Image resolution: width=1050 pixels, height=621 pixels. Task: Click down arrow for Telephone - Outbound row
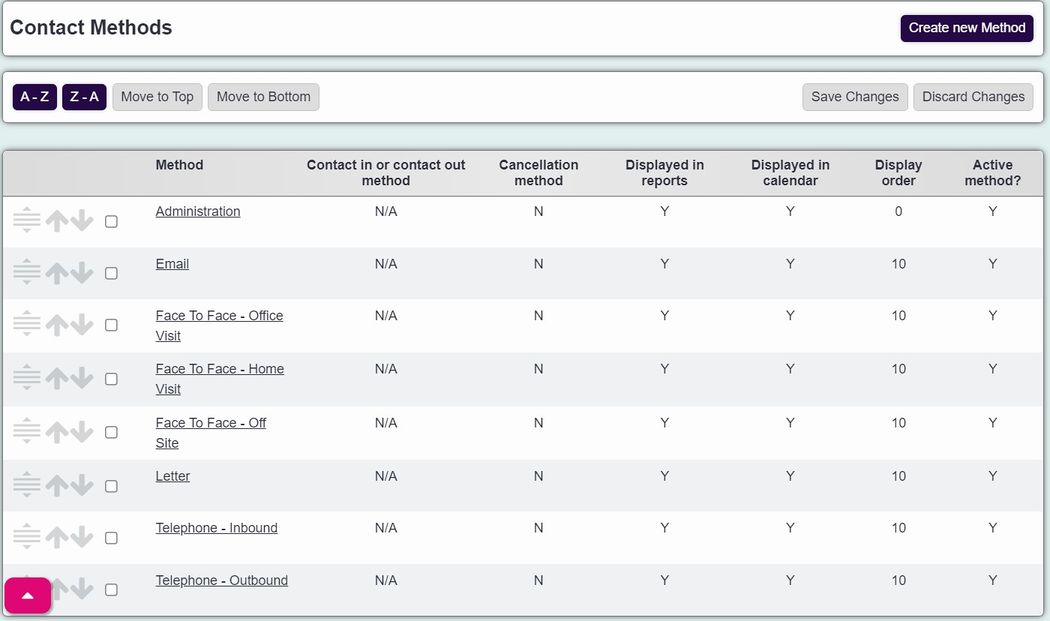pos(82,589)
